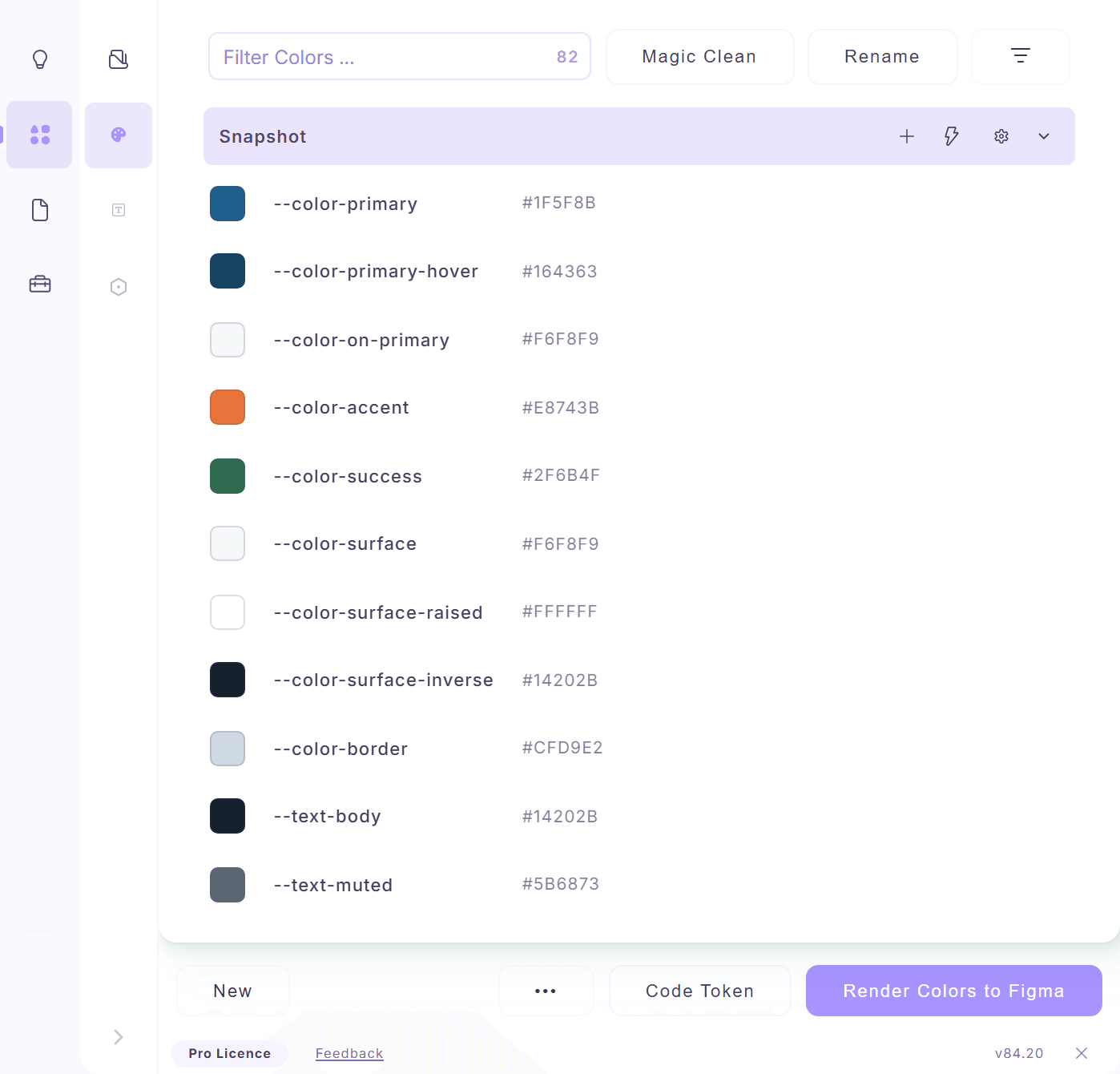Image resolution: width=1120 pixels, height=1074 pixels.
Task: Select the color palette icon in second sidebar
Action: [119, 135]
